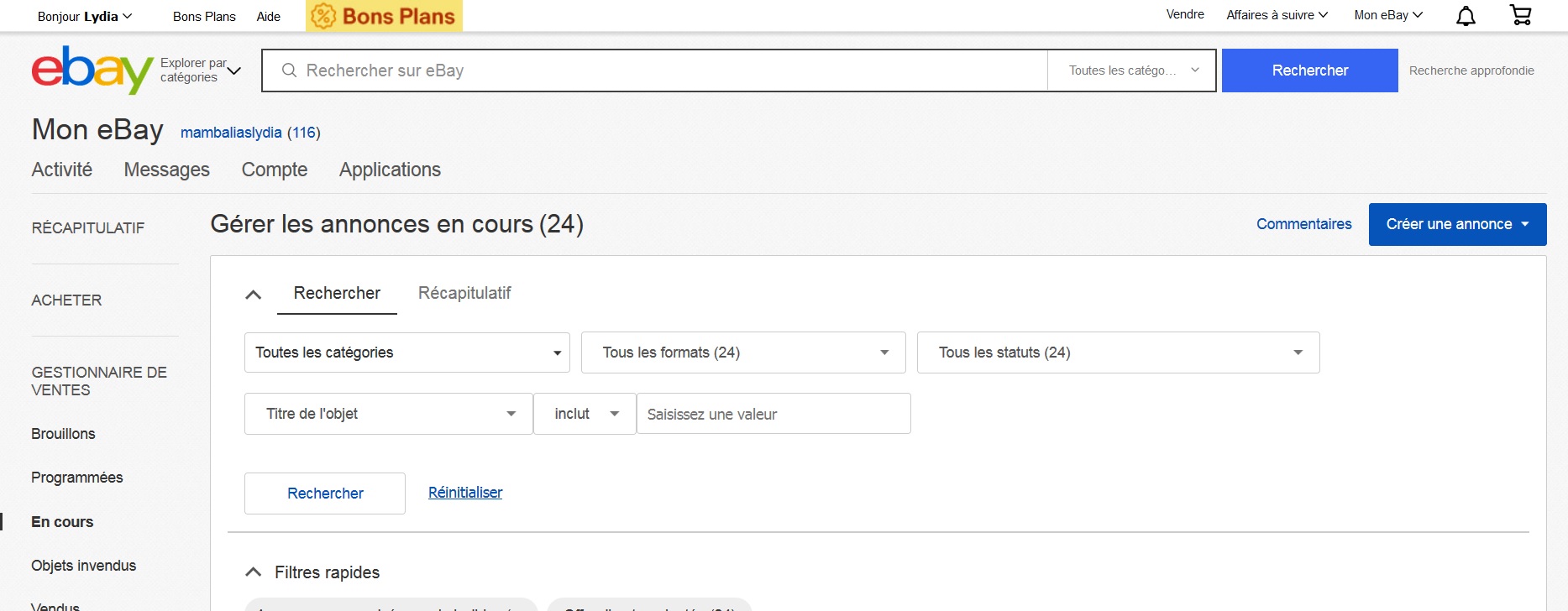Open the Toutes les catégories filter dropdown
The image size is (1568, 611).
(x=407, y=352)
